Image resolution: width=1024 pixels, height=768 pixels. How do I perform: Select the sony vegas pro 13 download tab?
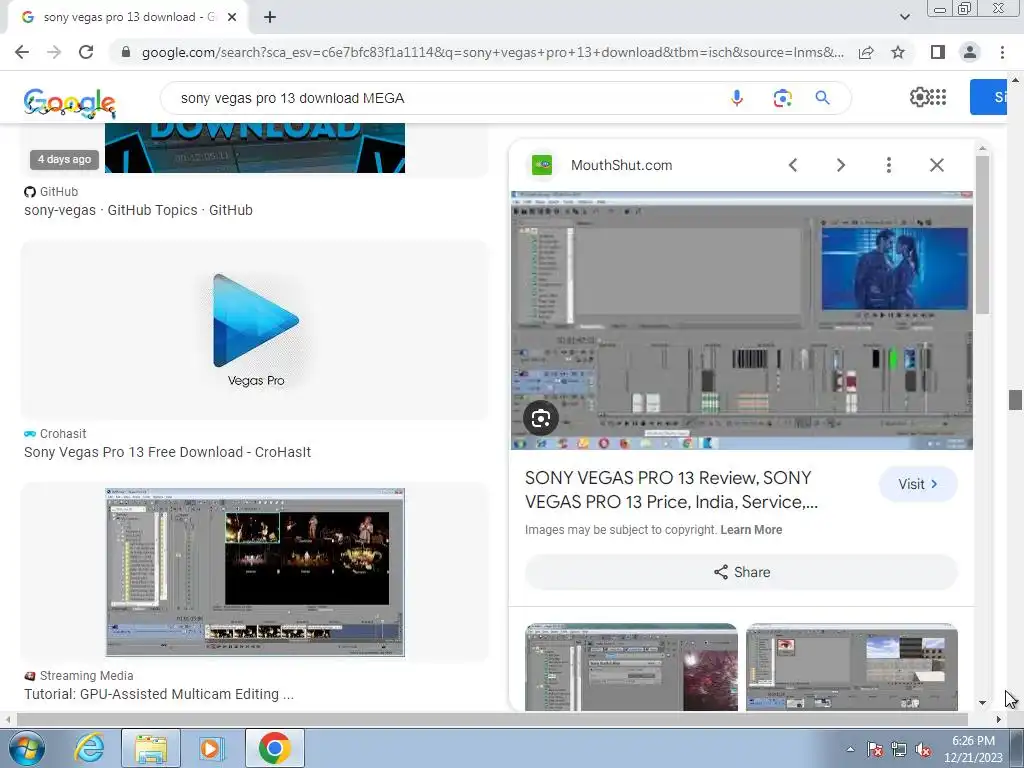[x=127, y=18]
